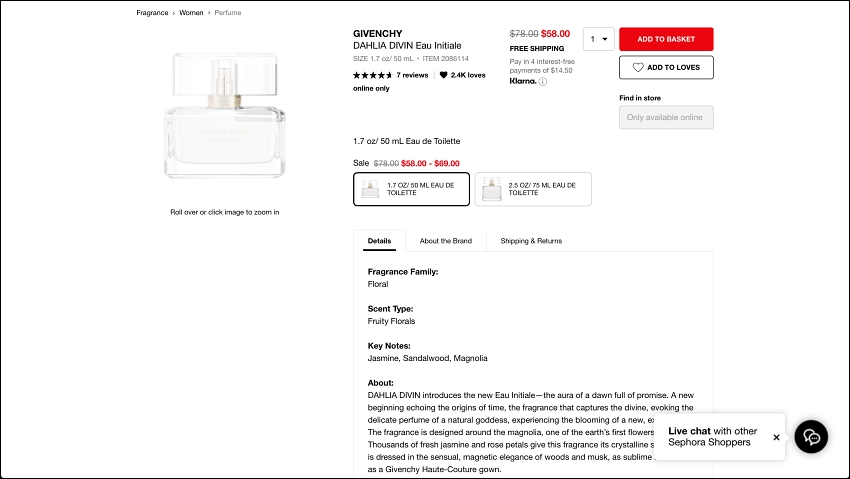Select 1.7 oz/50 mL size option
The height and width of the screenshot is (479, 850).
coord(411,189)
